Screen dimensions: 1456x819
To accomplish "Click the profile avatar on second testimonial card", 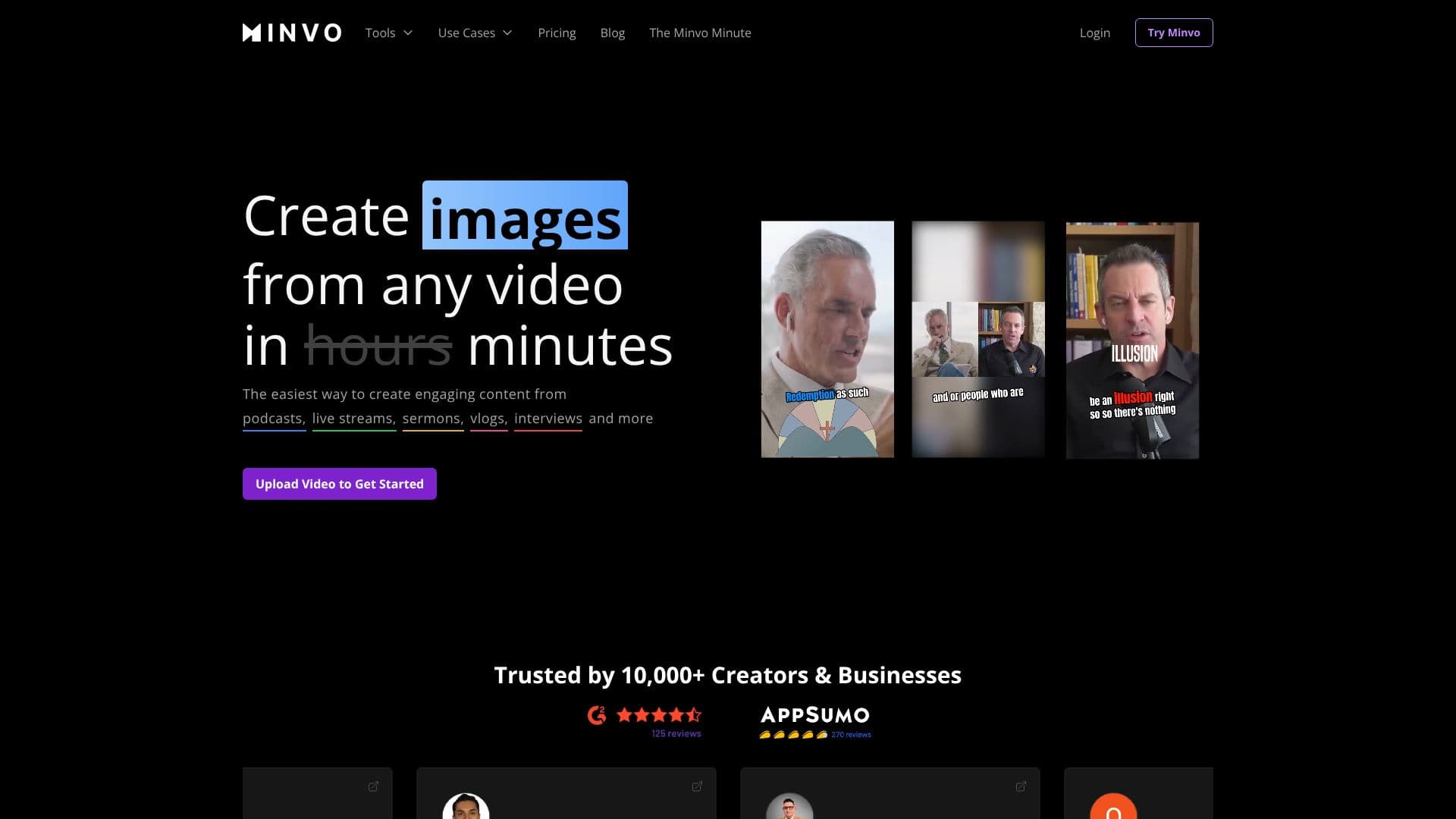I will point(466,807).
